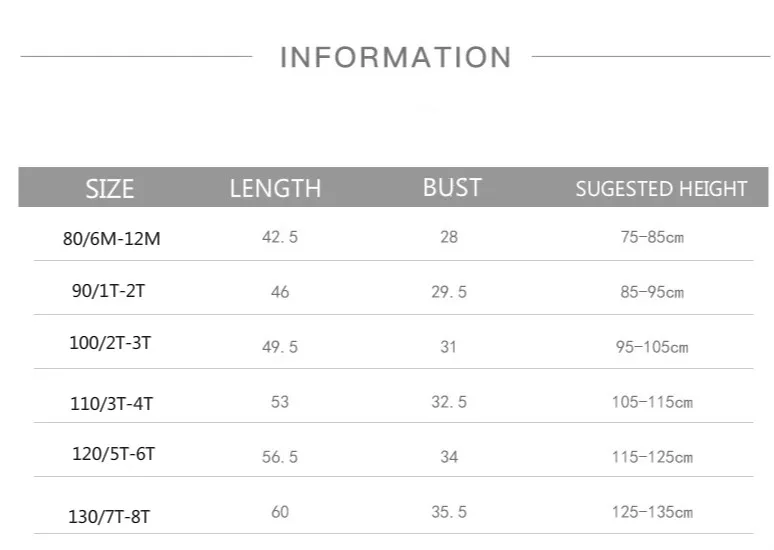Viewport: 774px width, 550px height.
Task: Select the 80/6M-12M size row label
Action: coord(112,238)
